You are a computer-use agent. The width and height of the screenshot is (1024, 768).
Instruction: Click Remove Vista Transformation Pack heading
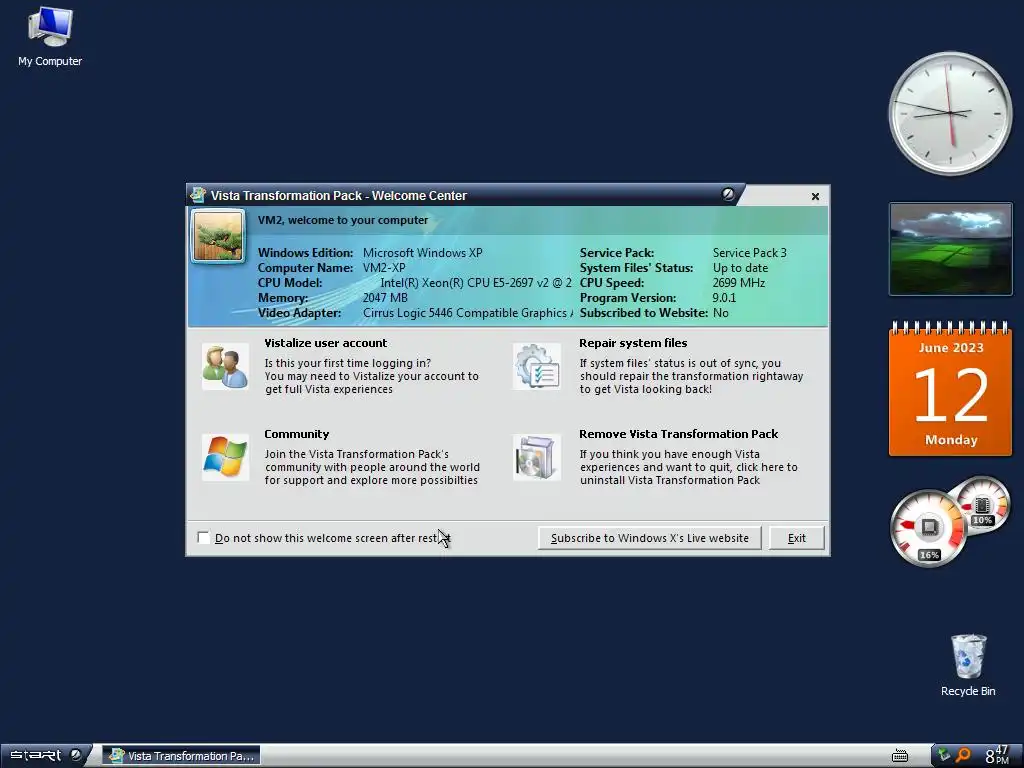[679, 434]
